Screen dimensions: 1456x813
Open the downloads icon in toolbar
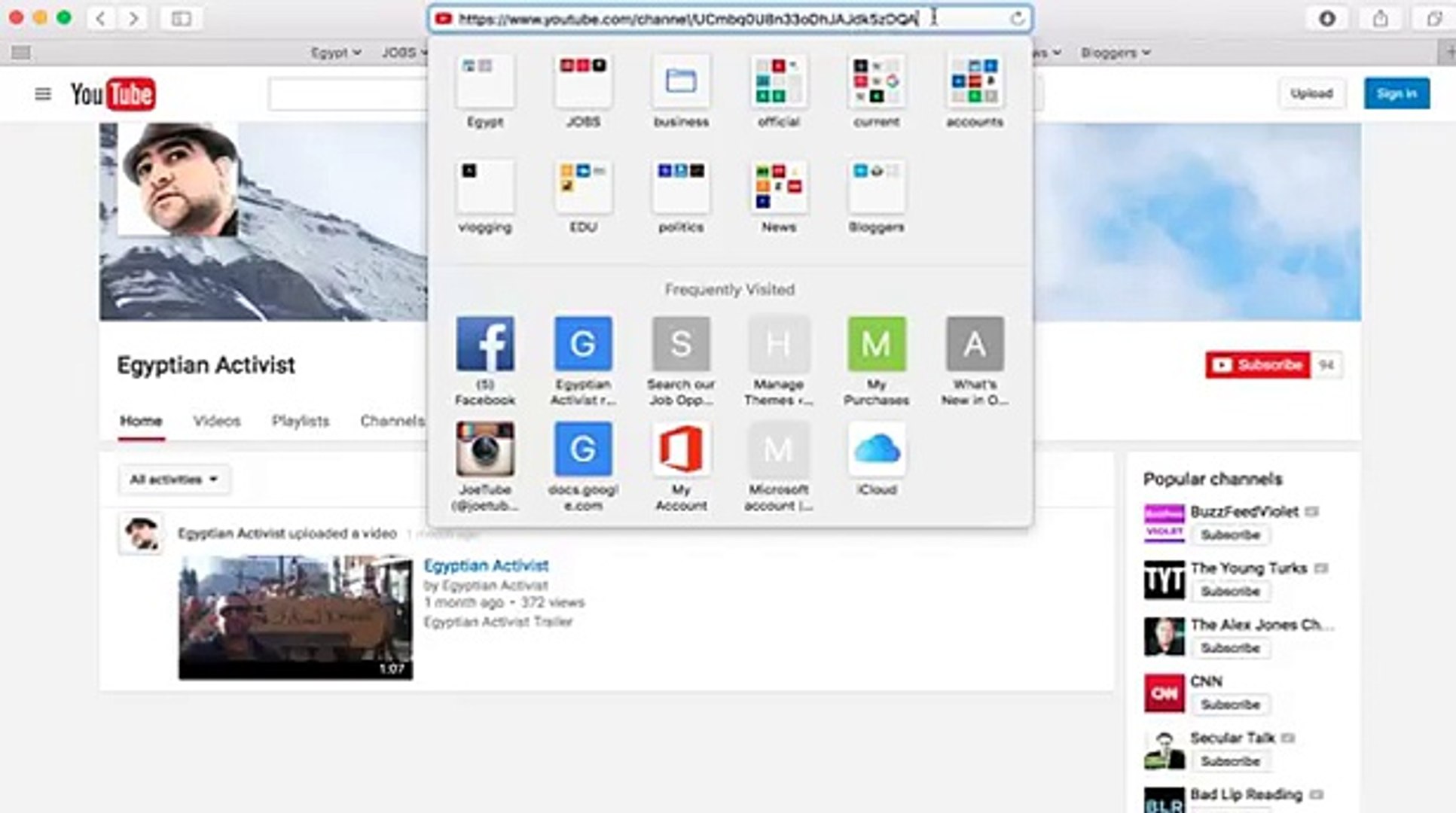(x=1327, y=19)
